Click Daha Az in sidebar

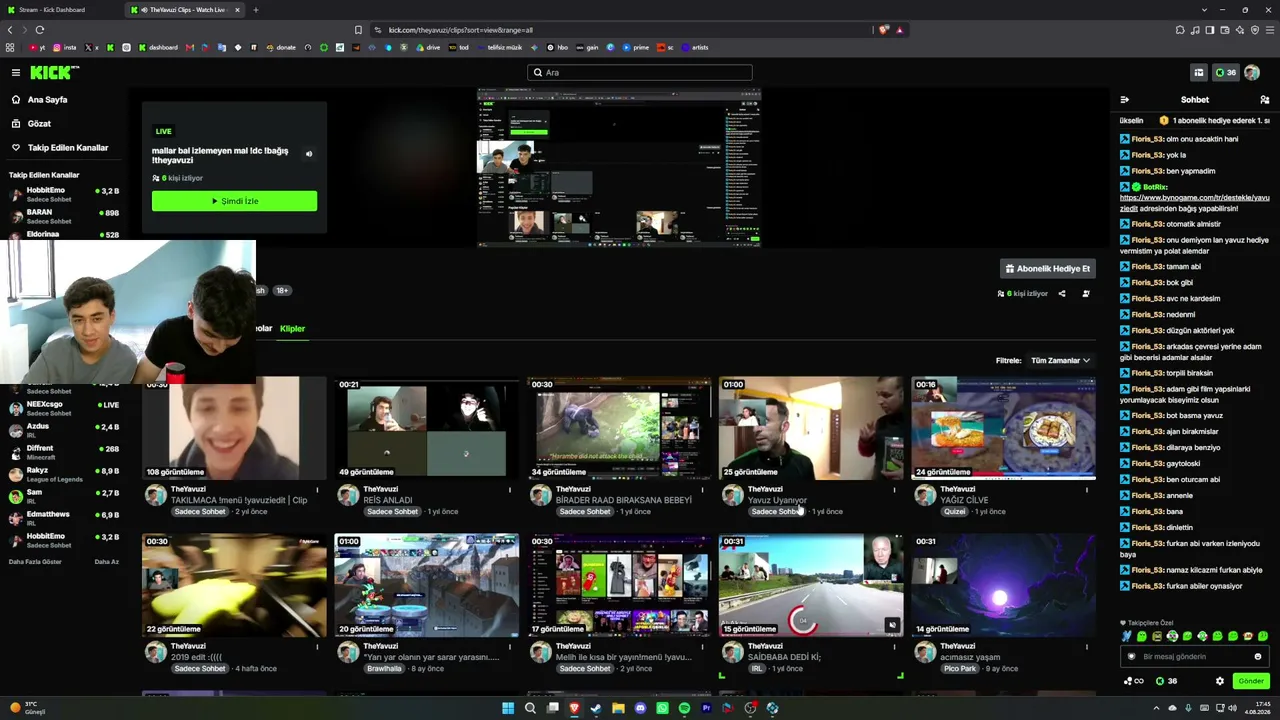point(106,562)
